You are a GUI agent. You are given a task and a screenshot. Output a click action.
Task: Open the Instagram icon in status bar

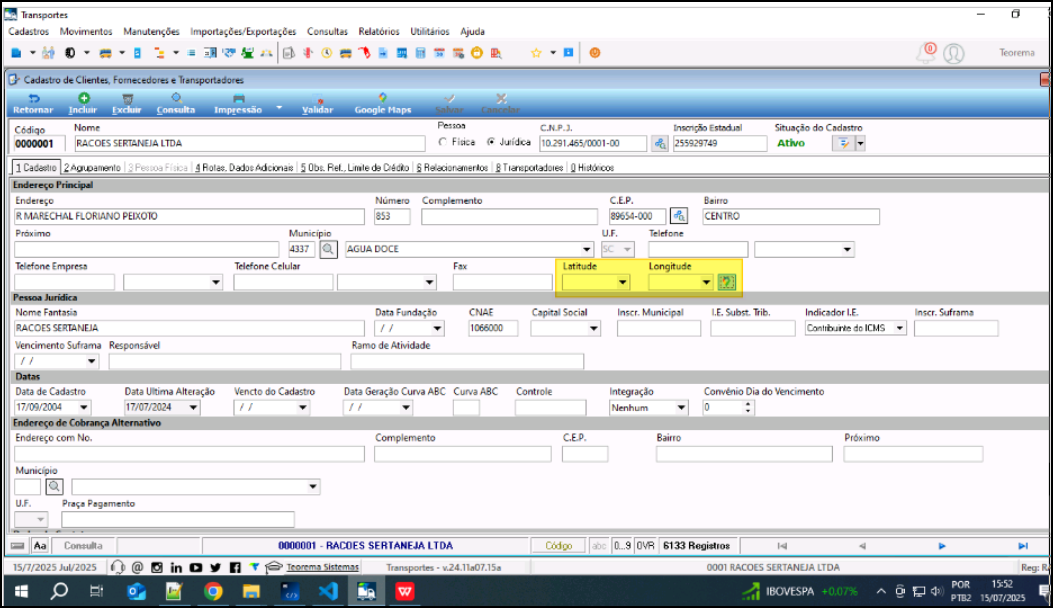click(x=156, y=567)
